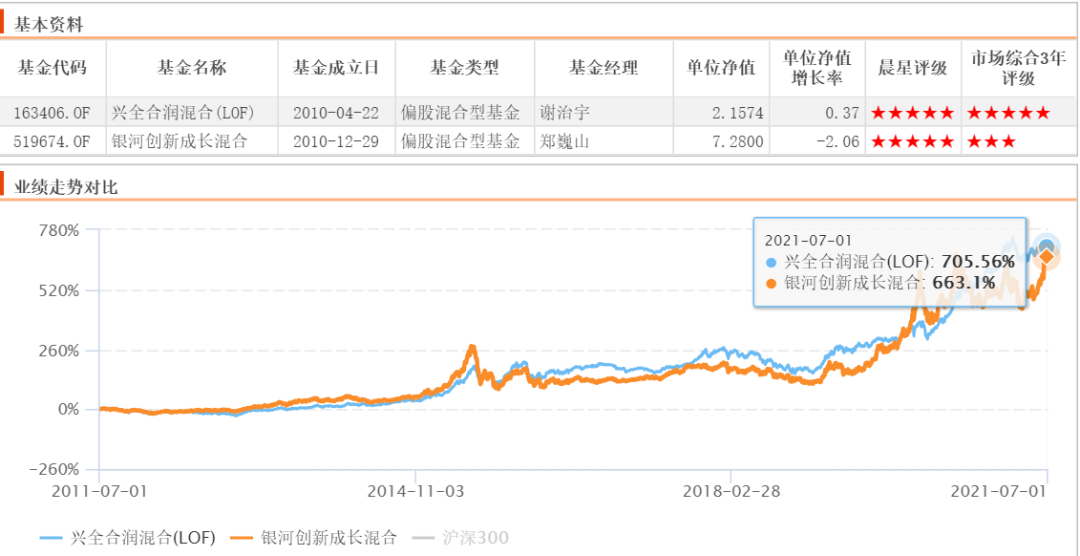Click x-axis start date 2011-07-01
The width and height of the screenshot is (1080, 556).
(x=100, y=491)
